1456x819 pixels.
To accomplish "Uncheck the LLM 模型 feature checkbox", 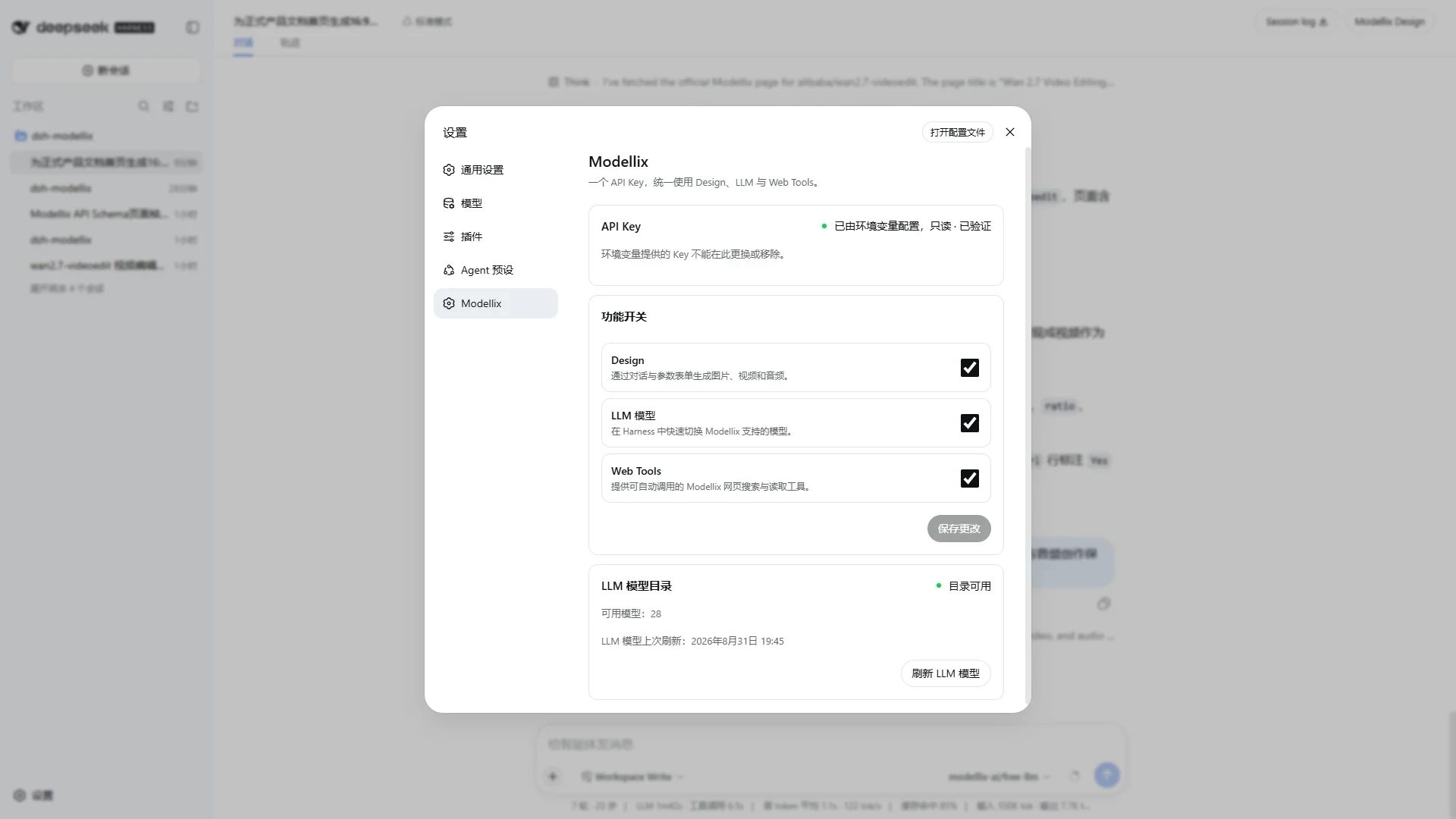I will pos(969,423).
